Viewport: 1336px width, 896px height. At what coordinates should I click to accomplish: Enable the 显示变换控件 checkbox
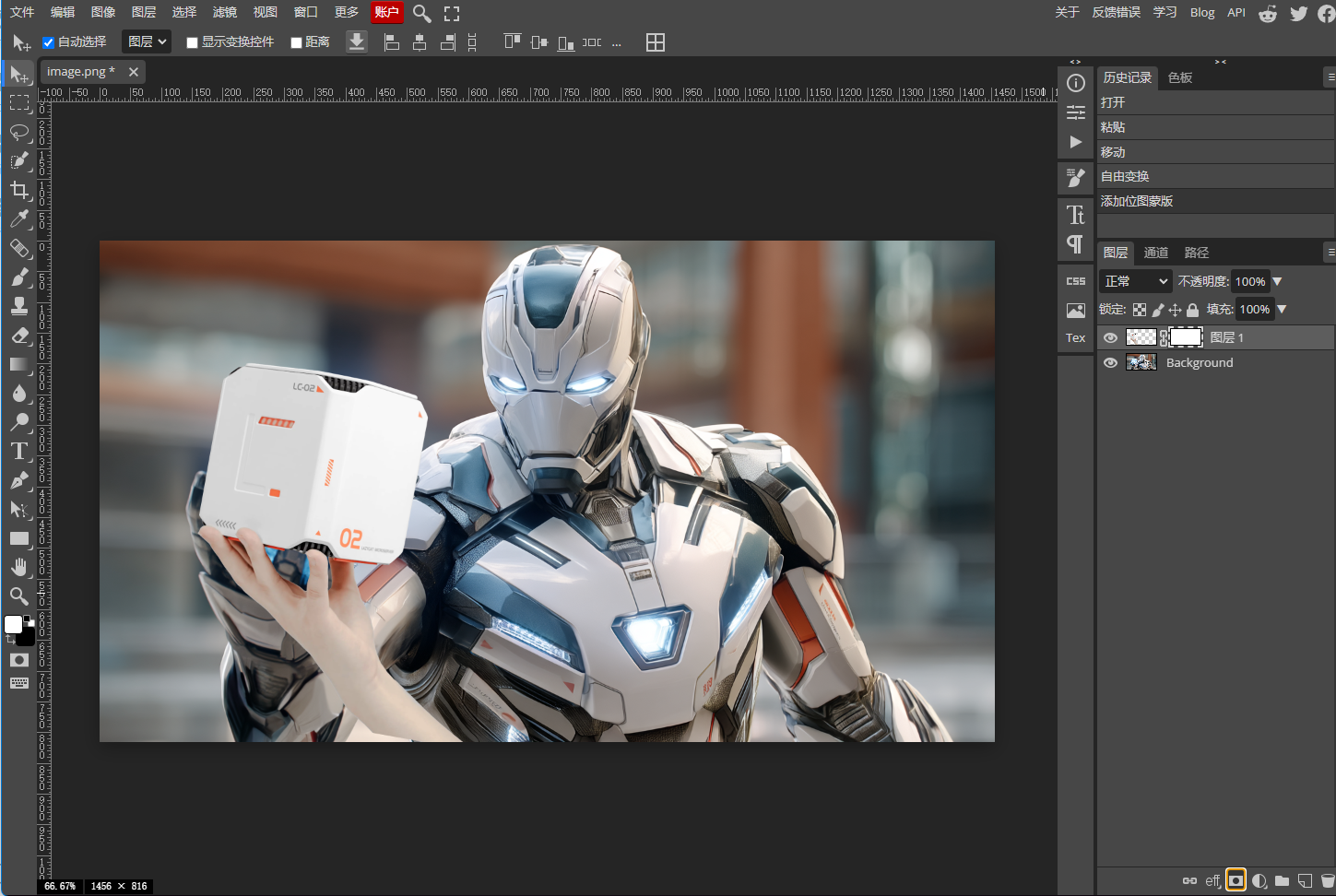tap(192, 42)
